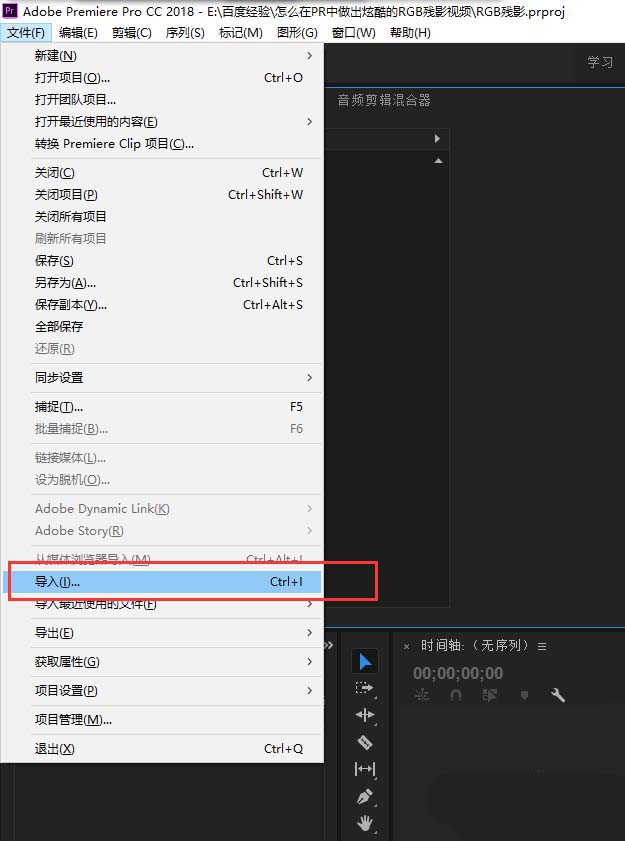Click the up arrow in the mixer panel
The image size is (625, 841).
pos(438,161)
